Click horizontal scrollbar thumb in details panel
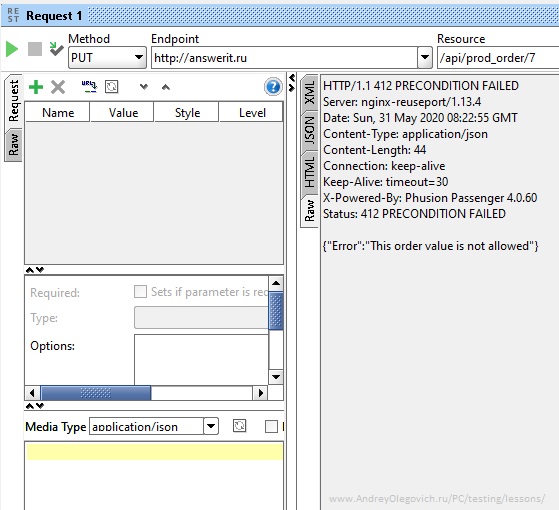The width and height of the screenshot is (559, 510). click(96, 393)
